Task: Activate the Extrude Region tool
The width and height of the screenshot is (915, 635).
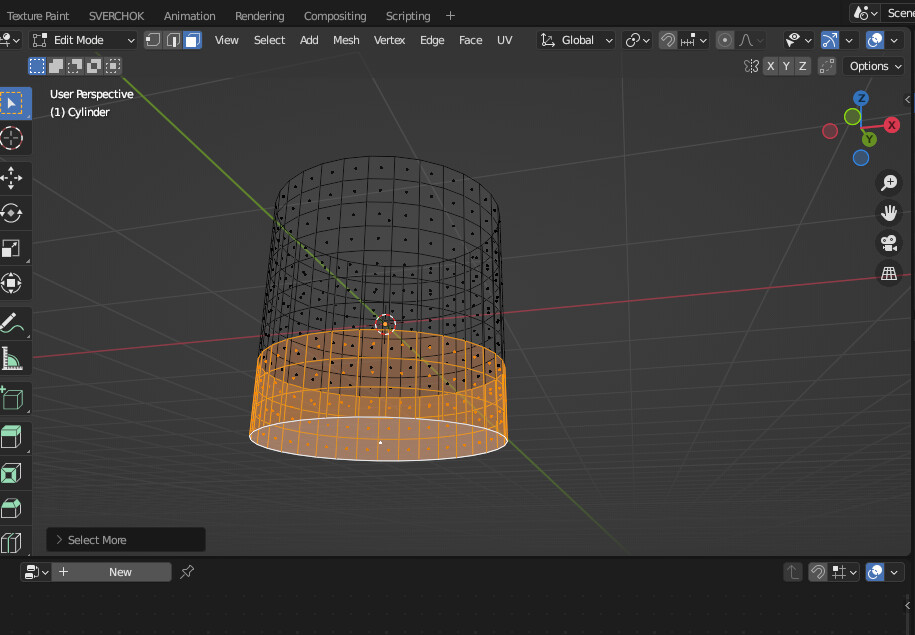Action: [15, 436]
